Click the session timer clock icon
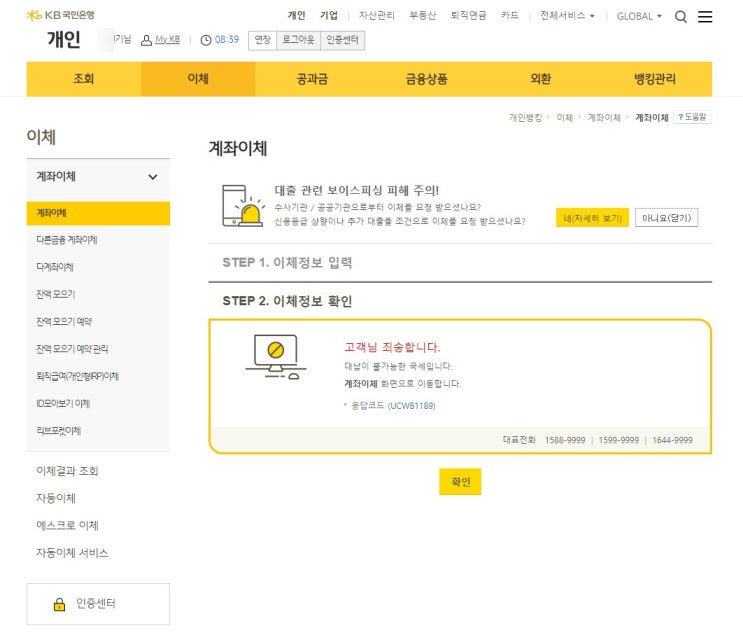 pyautogui.click(x=206, y=40)
